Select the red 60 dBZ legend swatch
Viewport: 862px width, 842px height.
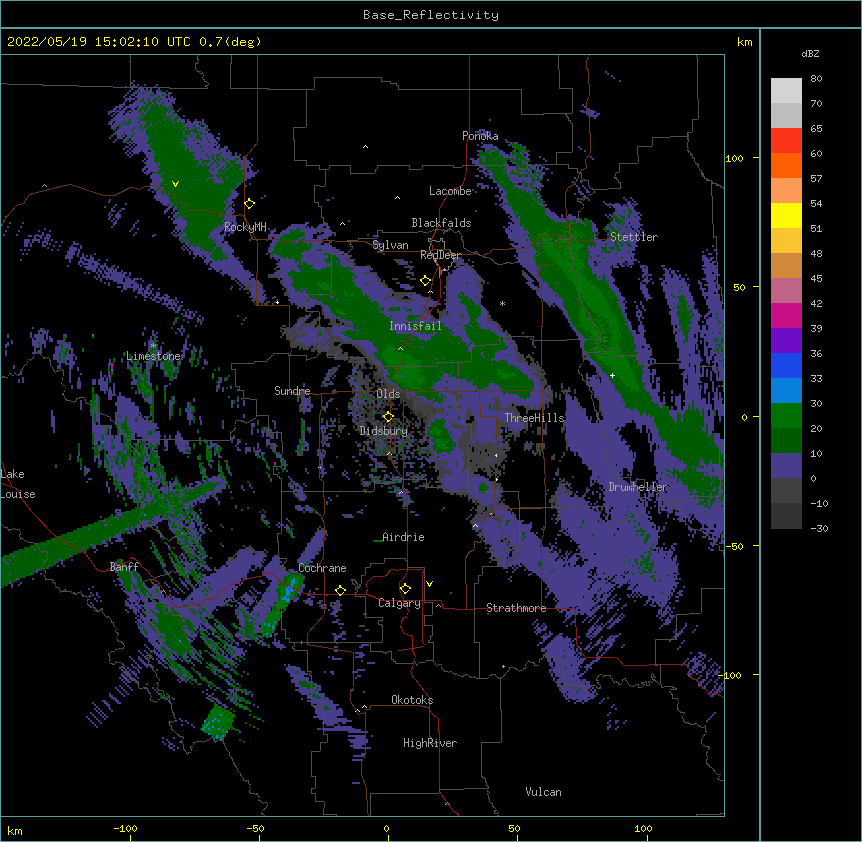tap(786, 140)
